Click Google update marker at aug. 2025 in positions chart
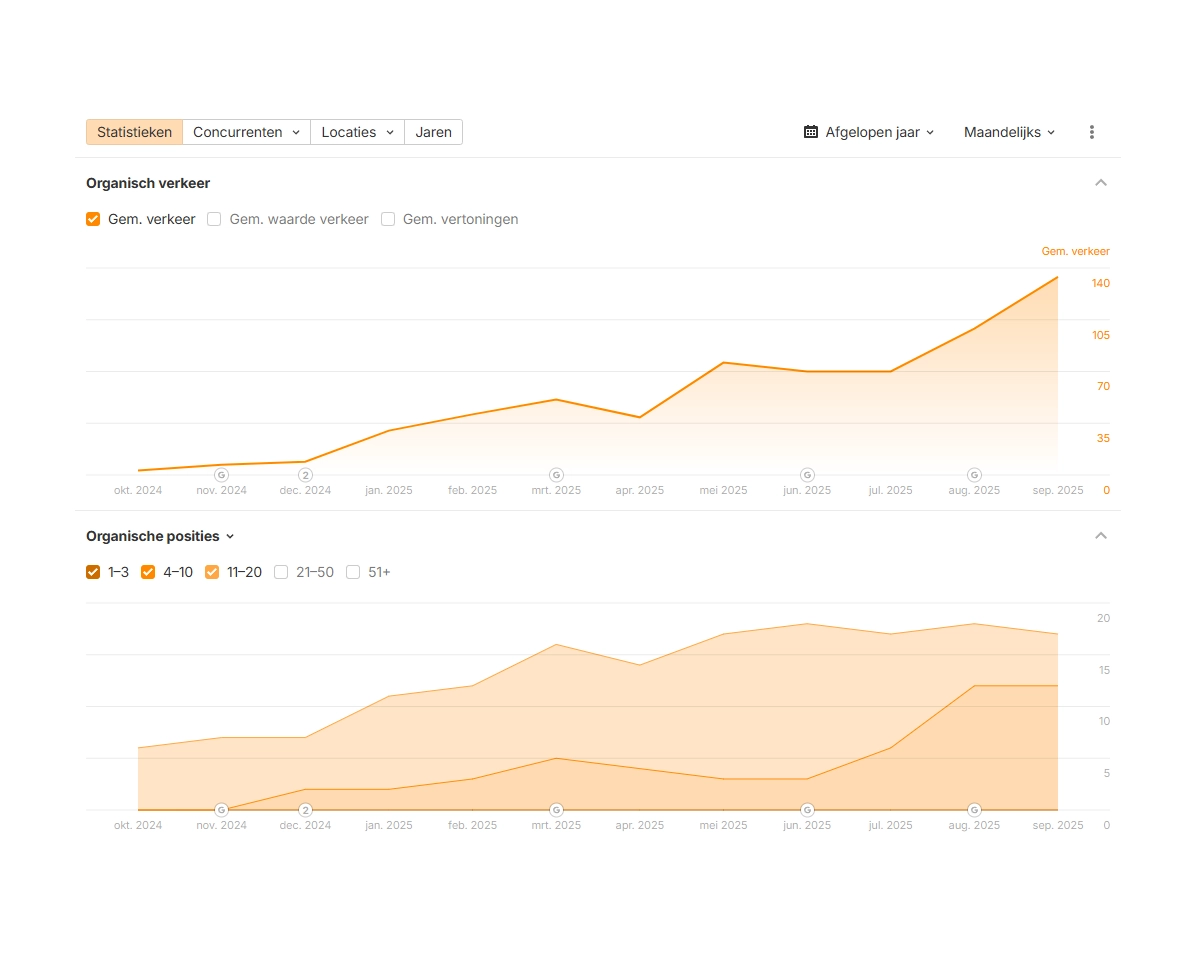1197x953 pixels. (x=974, y=809)
